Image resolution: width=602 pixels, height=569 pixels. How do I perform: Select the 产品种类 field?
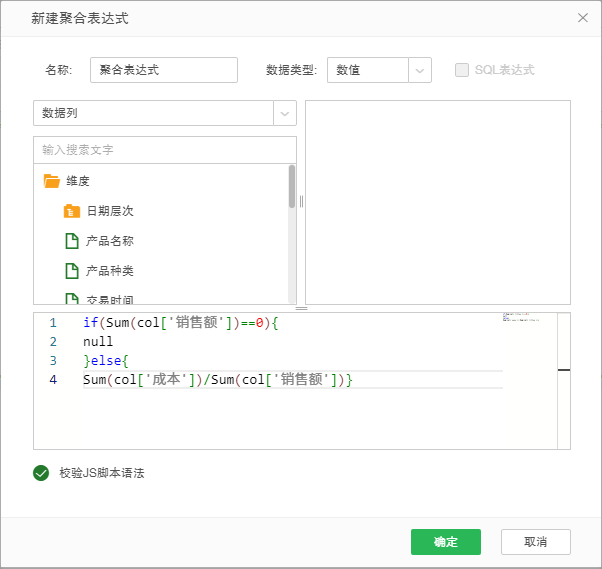pyautogui.click(x=110, y=271)
